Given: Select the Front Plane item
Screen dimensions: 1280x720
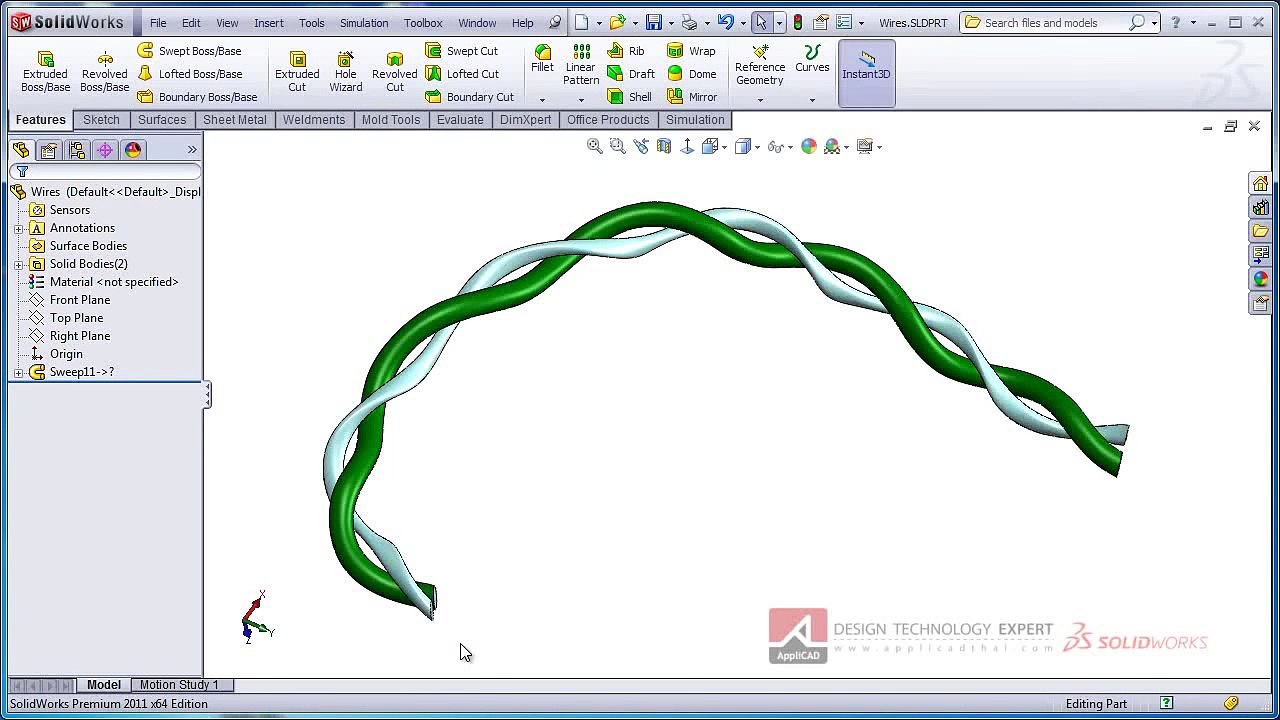Looking at the screenshot, I should click(x=80, y=300).
